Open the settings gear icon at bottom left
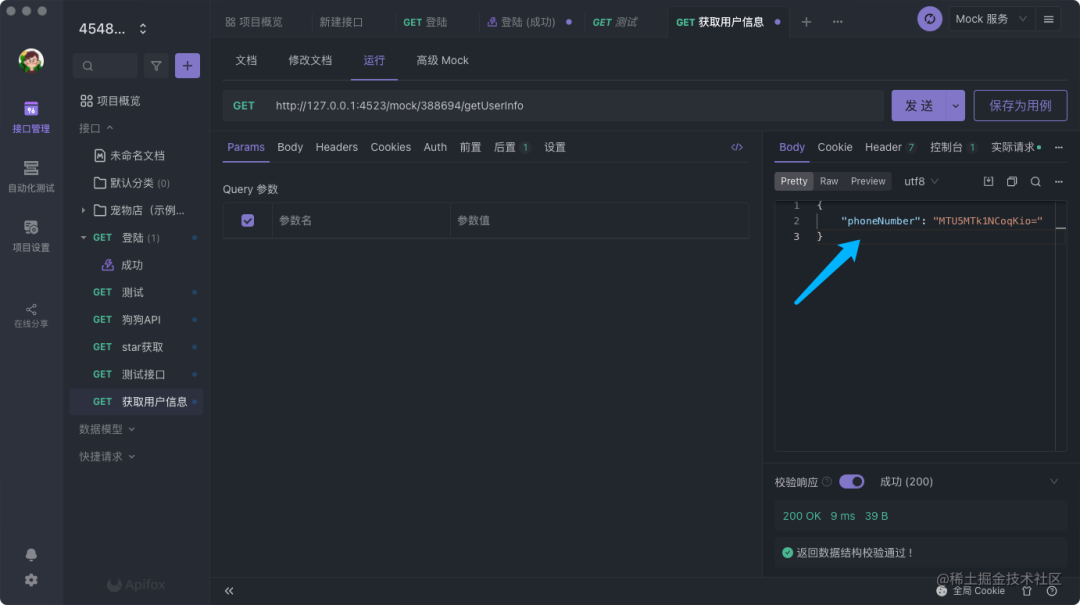The image size is (1080, 605). (31, 580)
